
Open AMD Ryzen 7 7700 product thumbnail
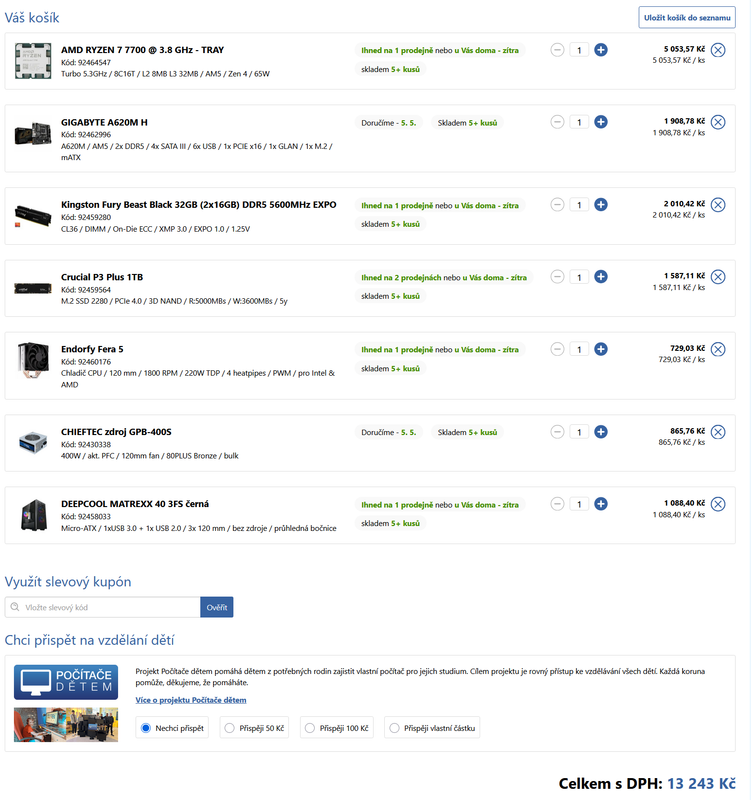pos(33,61)
